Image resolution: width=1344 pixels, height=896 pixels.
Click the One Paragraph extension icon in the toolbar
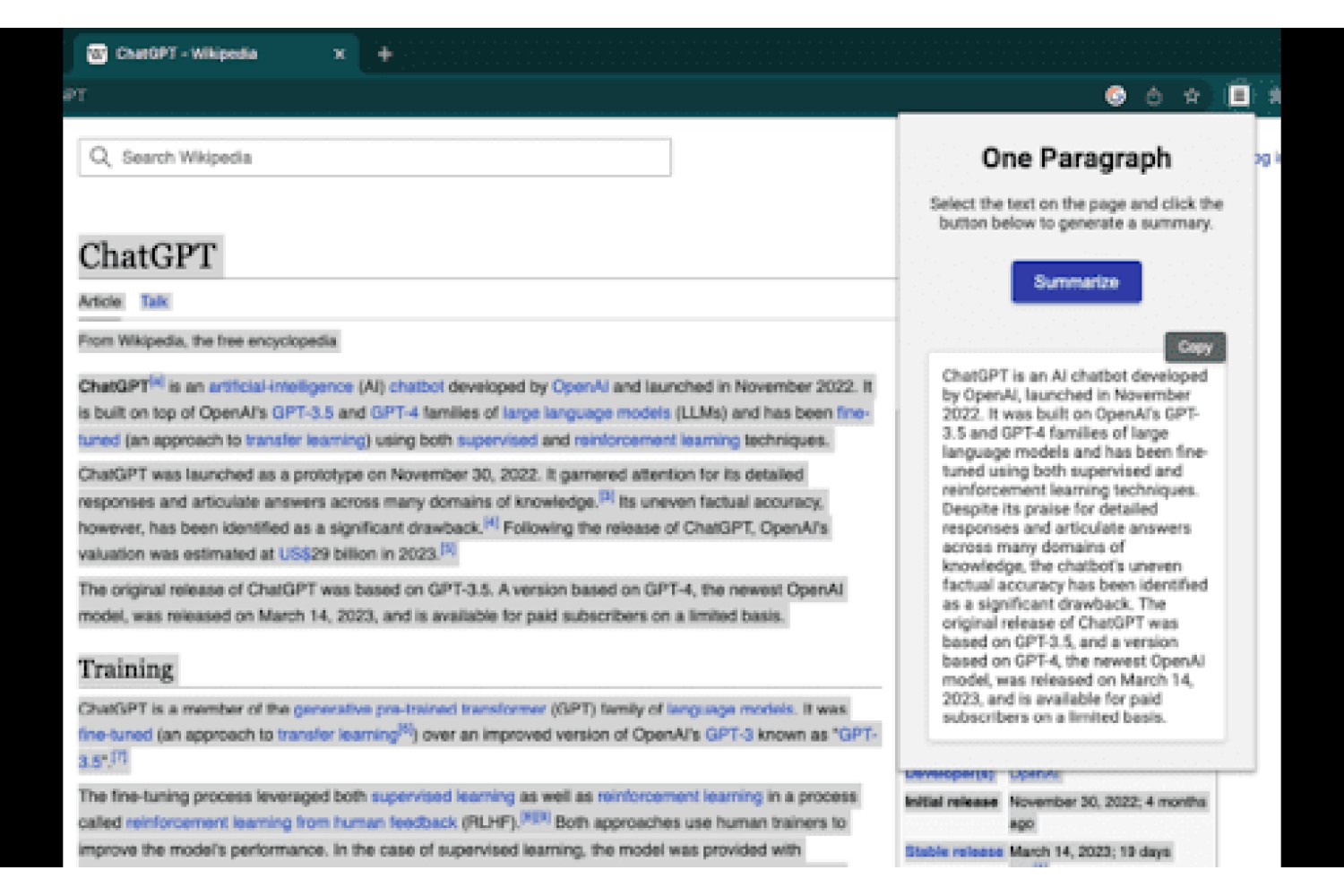[x=1239, y=95]
